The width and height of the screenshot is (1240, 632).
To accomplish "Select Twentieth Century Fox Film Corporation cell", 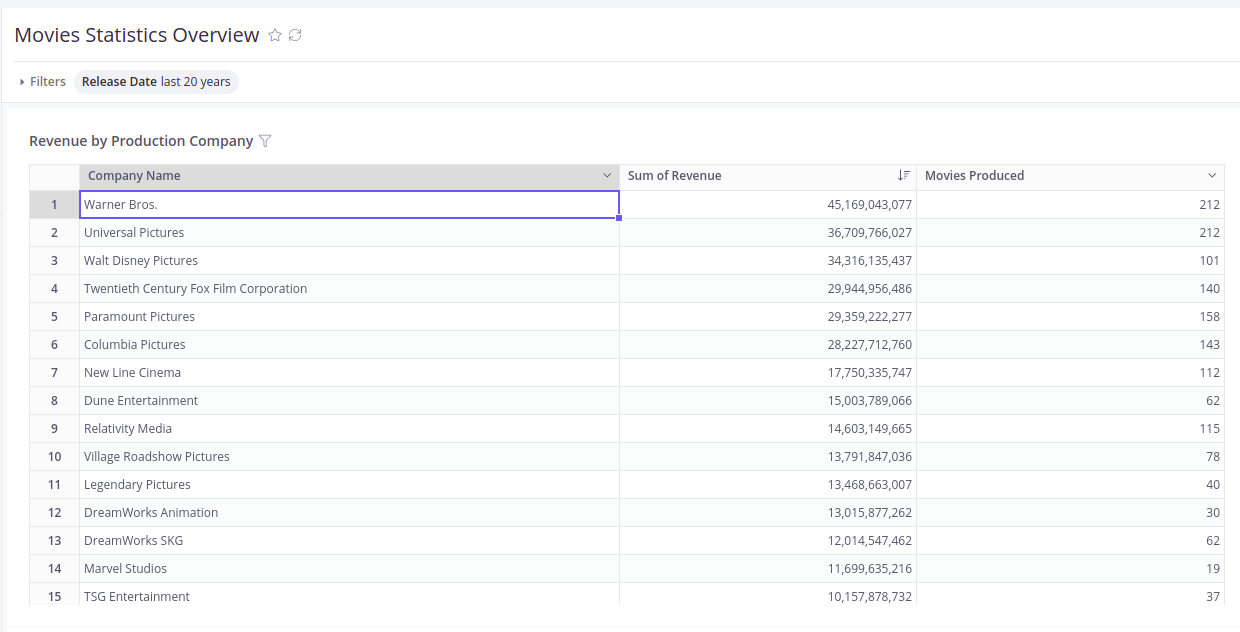I will click(x=349, y=288).
